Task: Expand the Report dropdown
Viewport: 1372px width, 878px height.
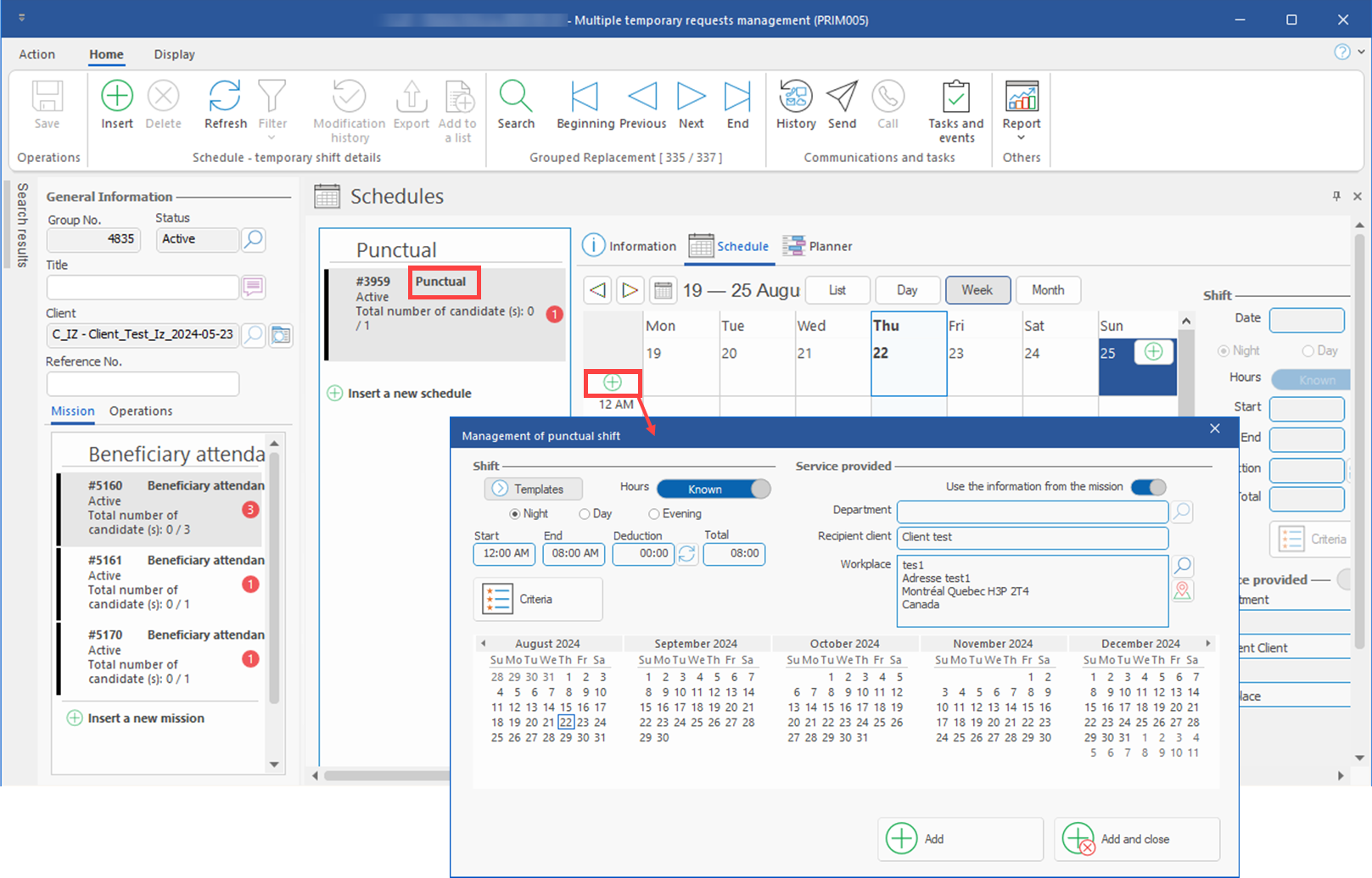Action: [x=1021, y=137]
